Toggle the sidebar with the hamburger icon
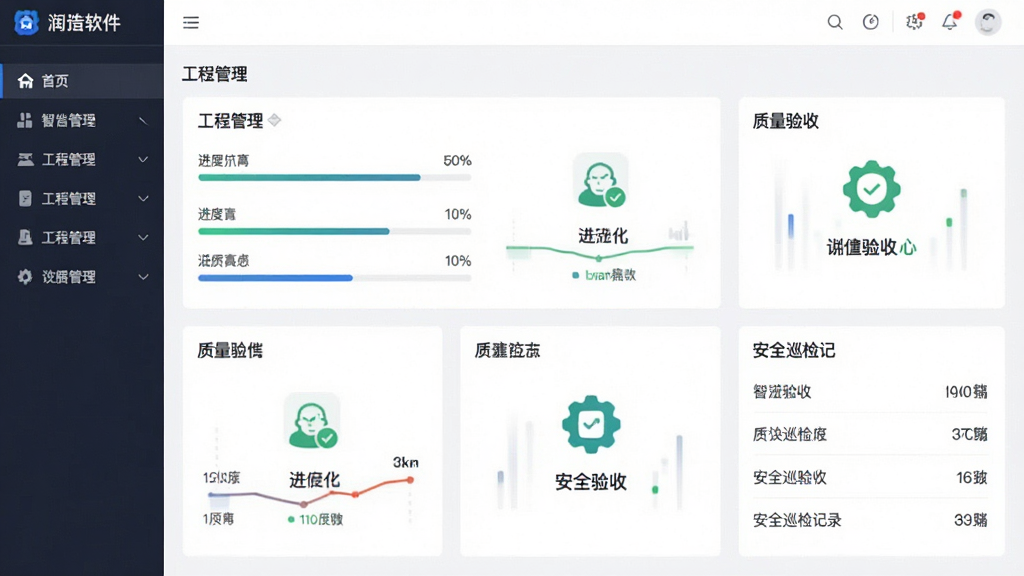Viewport: 1024px width, 576px height. [x=191, y=23]
